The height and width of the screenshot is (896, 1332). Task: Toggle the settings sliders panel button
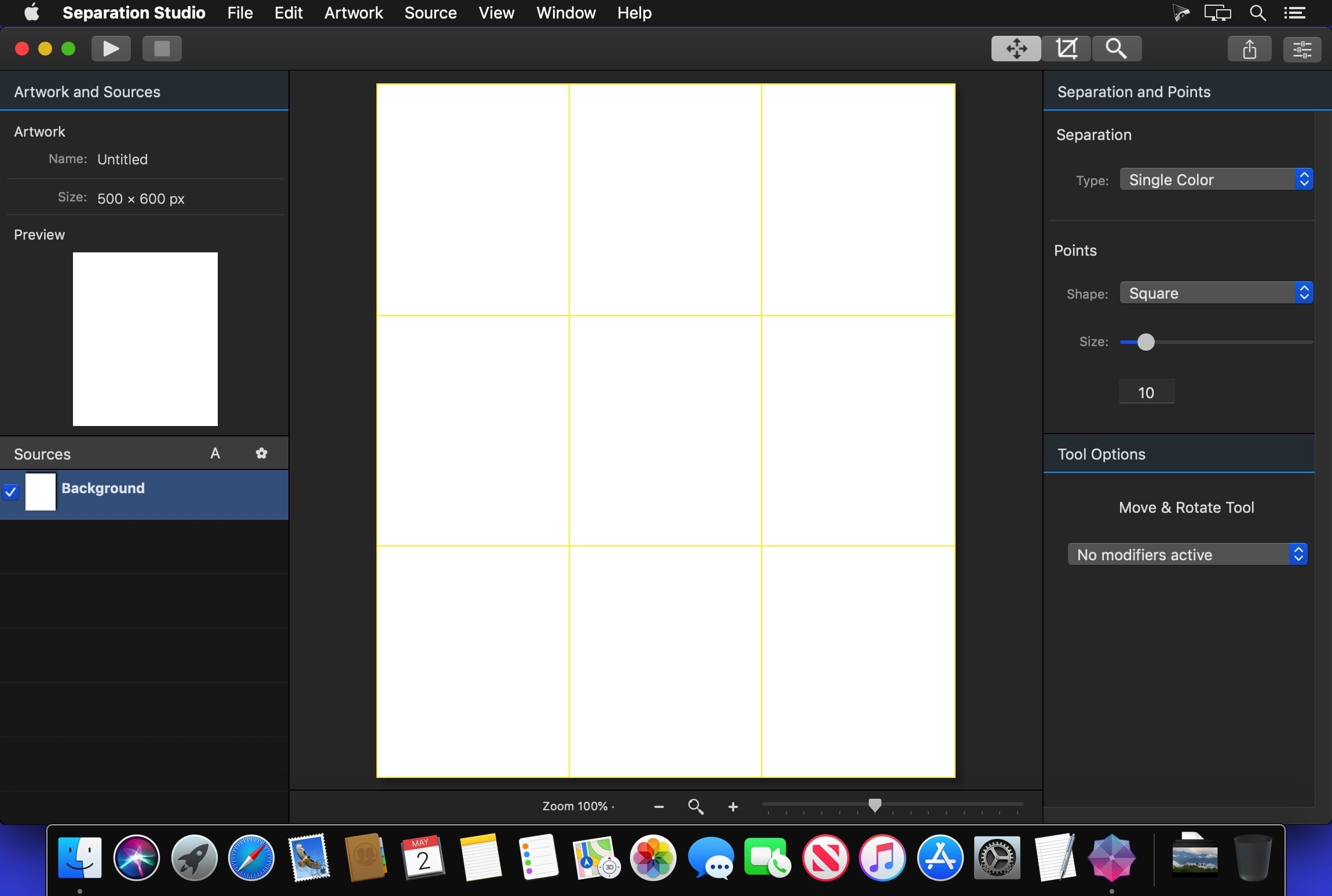(1302, 49)
